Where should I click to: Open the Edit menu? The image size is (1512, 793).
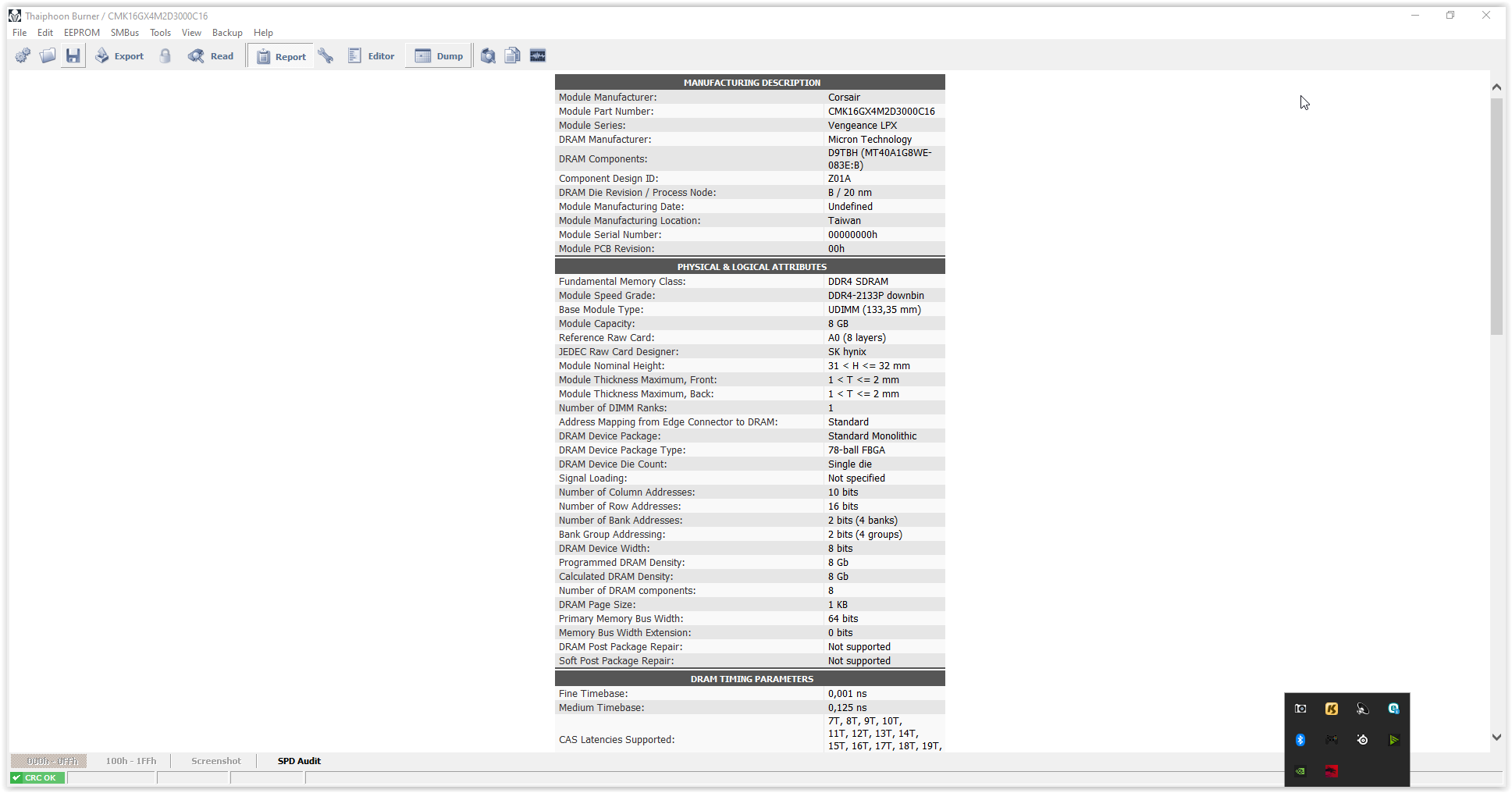coord(45,33)
